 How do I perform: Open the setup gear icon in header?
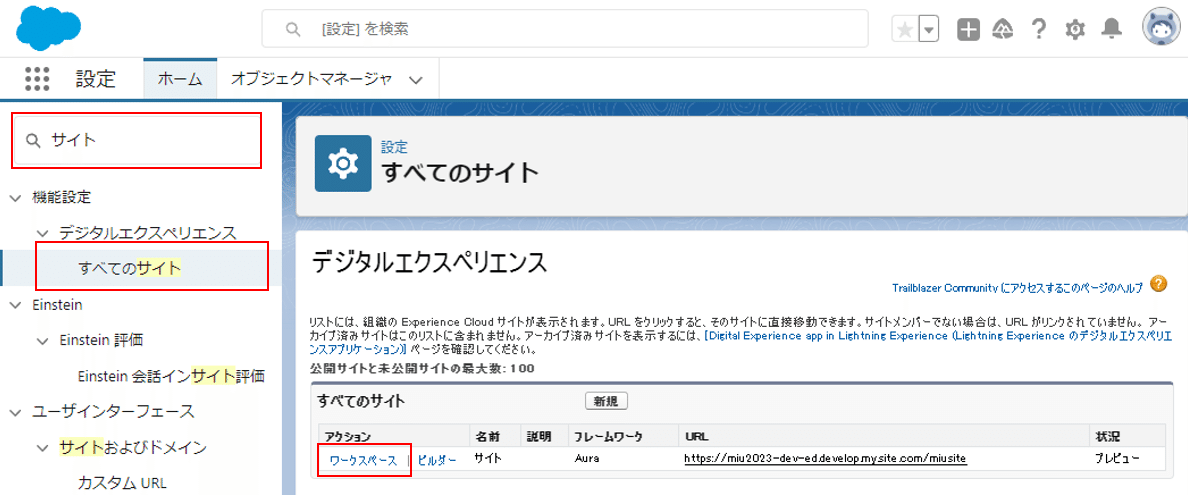coord(1074,30)
